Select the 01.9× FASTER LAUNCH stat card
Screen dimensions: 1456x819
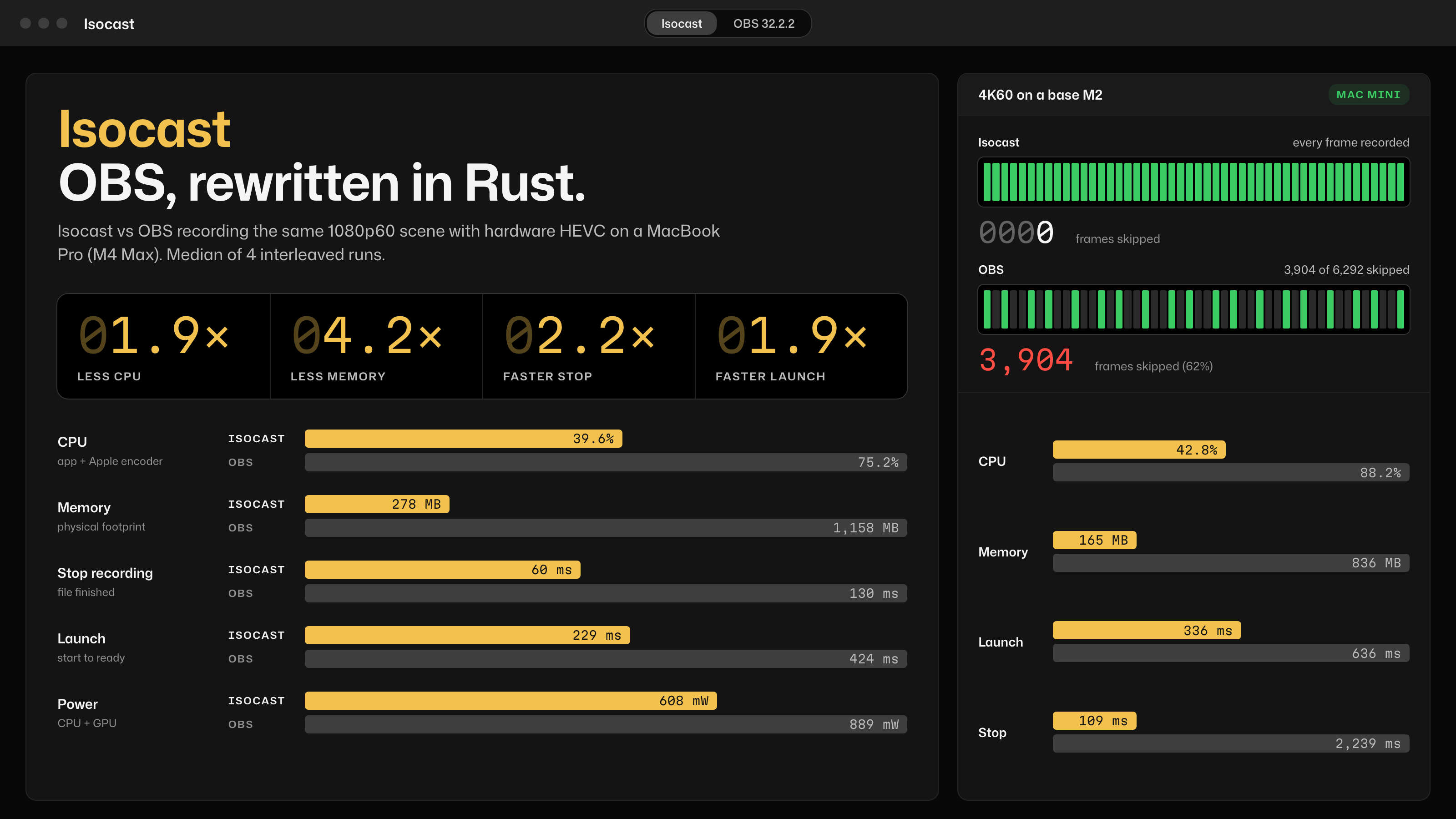coord(801,346)
